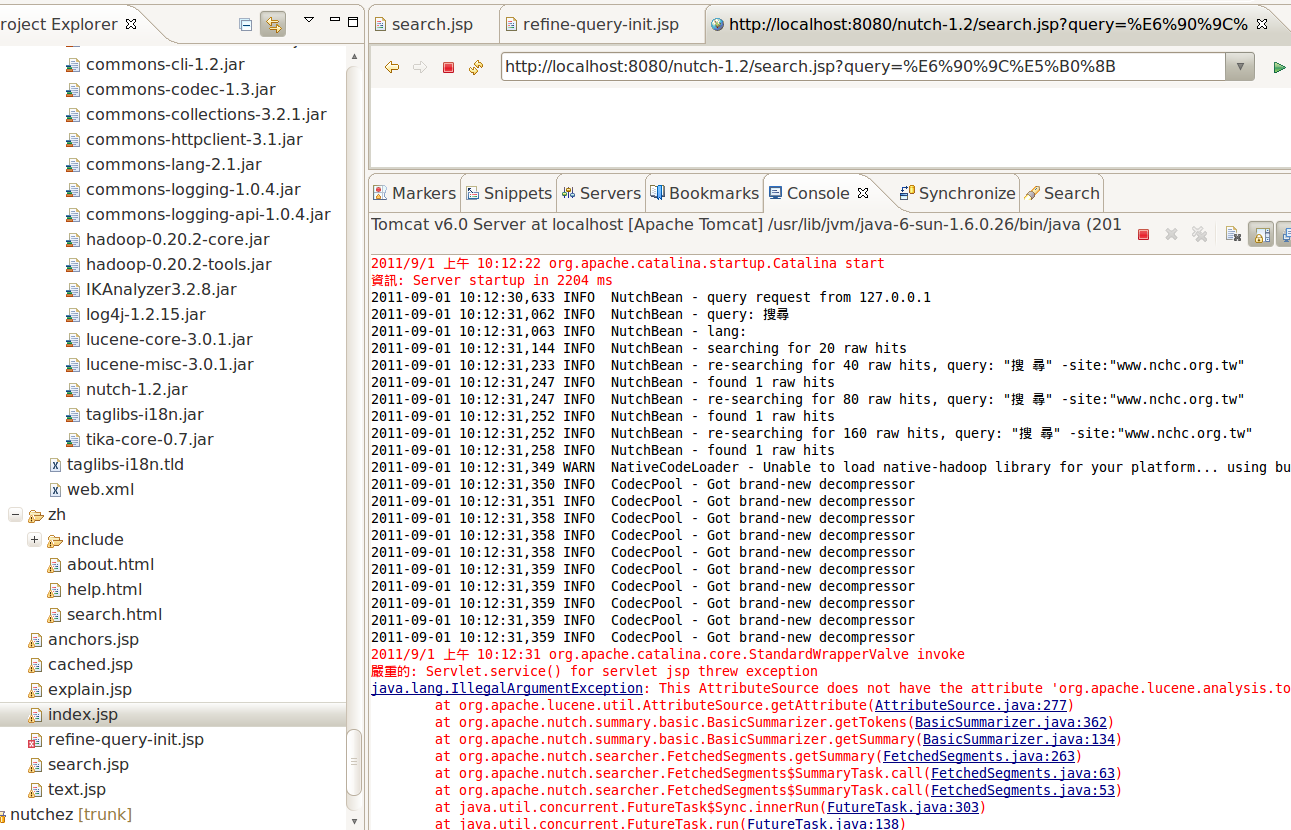The image size is (1291, 830).
Task: Click the tika-core-0.7.jar file icon
Action: coord(73,440)
